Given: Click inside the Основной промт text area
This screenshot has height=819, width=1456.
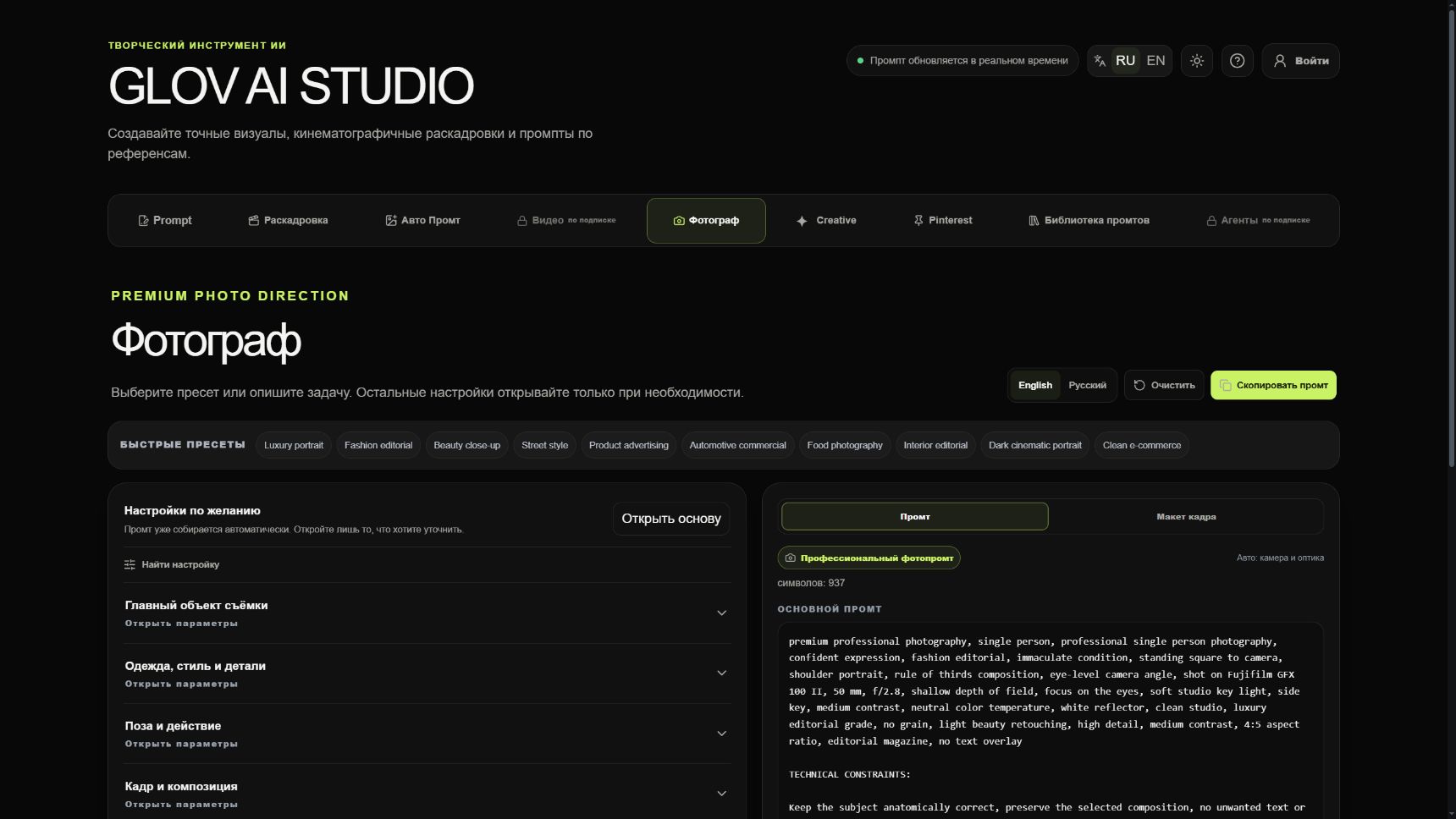Looking at the screenshot, I should pyautogui.click(x=1051, y=721).
